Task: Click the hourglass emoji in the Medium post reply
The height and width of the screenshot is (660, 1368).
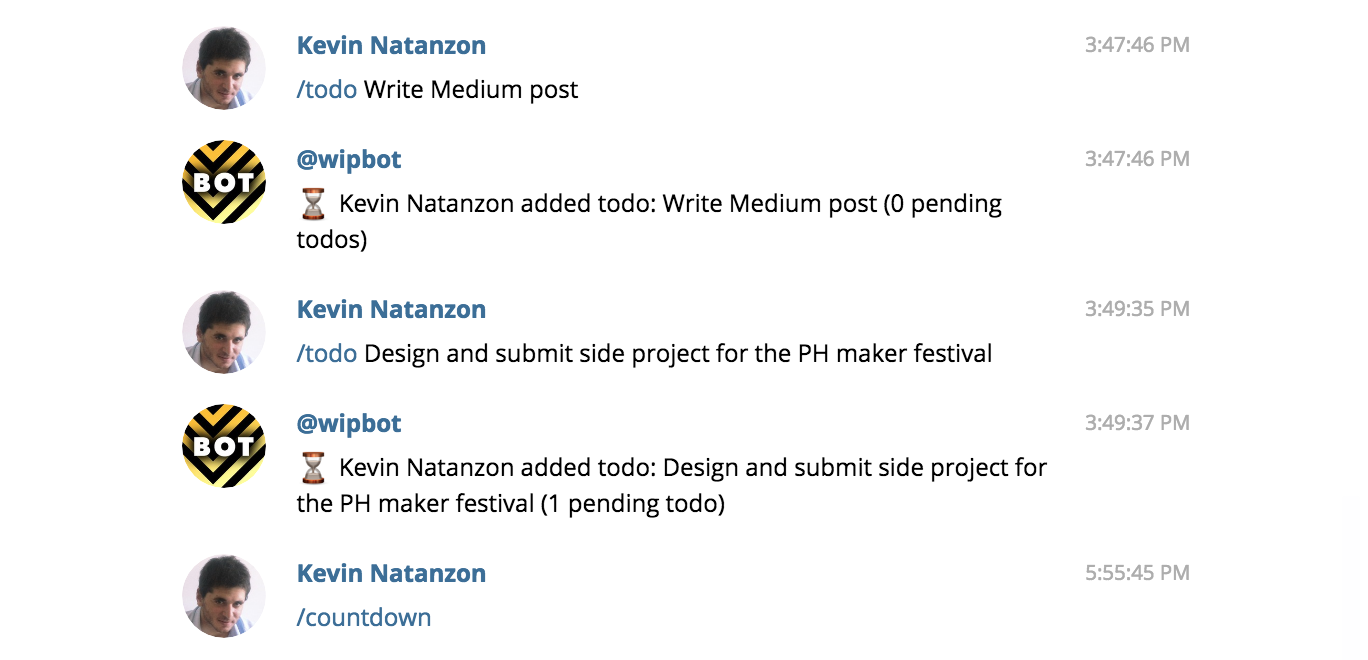Action: [313, 204]
